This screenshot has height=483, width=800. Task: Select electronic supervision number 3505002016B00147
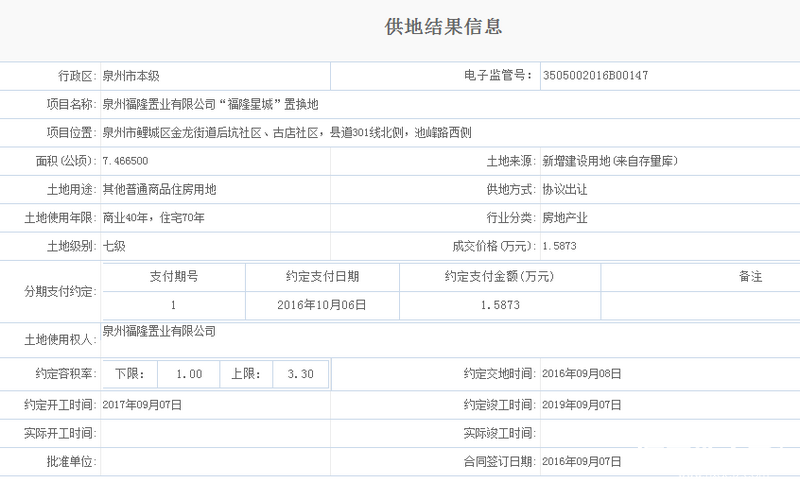point(595,75)
